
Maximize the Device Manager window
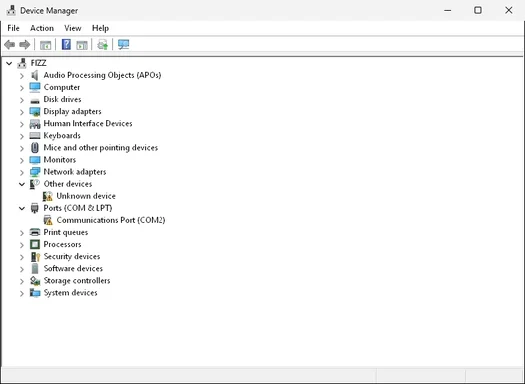pyautogui.click(x=478, y=10)
